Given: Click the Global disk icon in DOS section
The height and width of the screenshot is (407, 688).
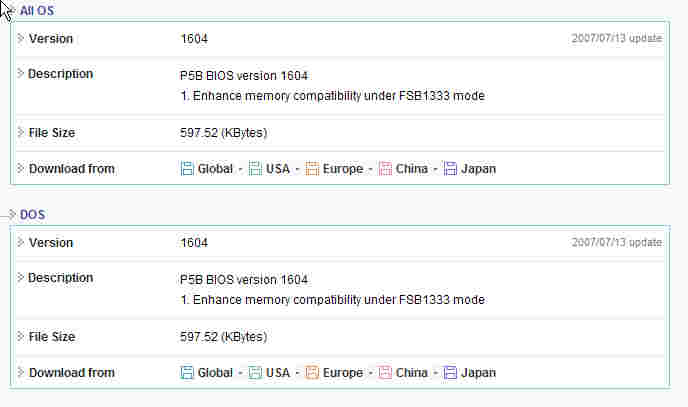Looking at the screenshot, I should (187, 372).
